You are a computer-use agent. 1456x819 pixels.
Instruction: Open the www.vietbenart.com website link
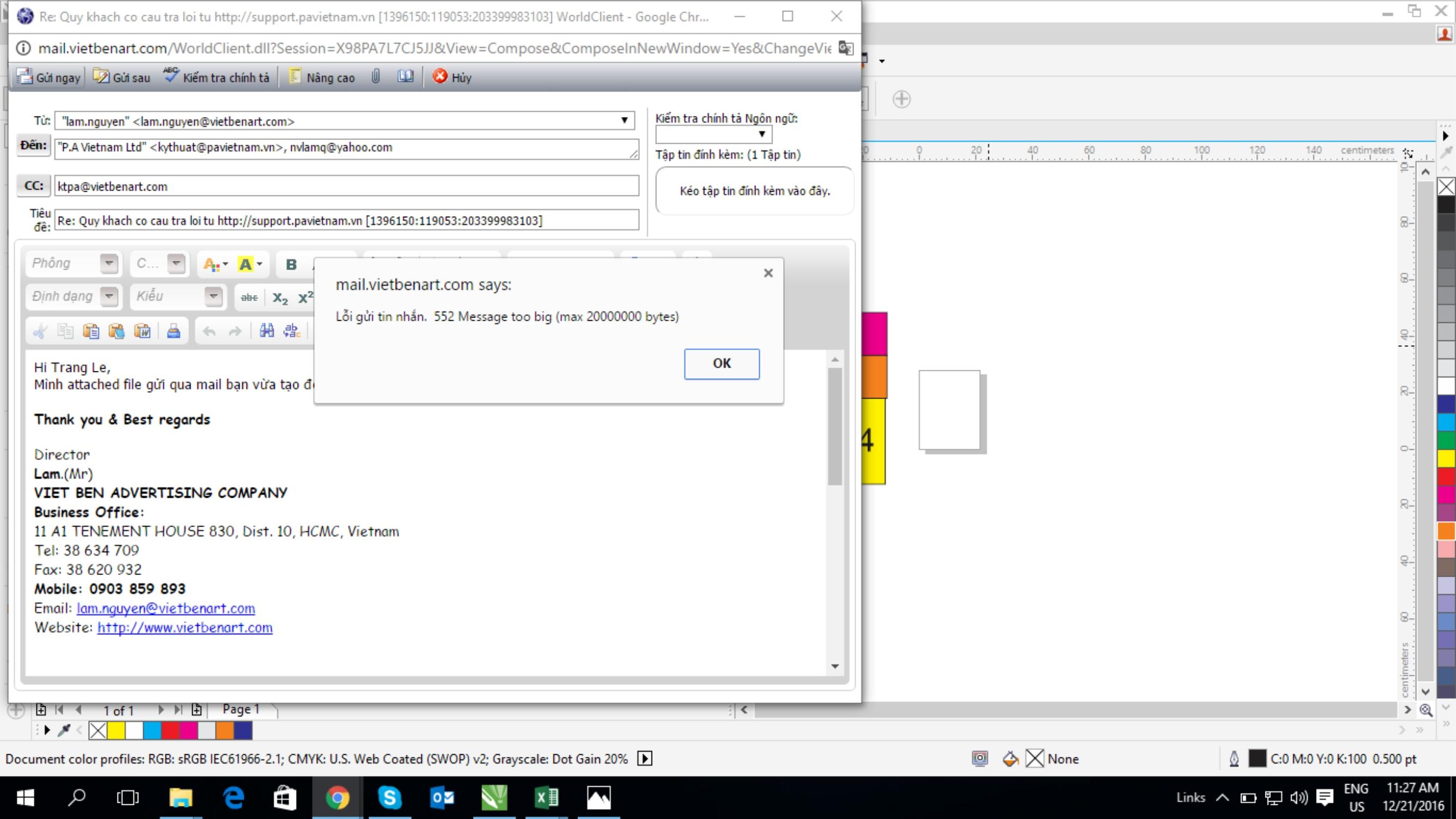pyautogui.click(x=185, y=628)
